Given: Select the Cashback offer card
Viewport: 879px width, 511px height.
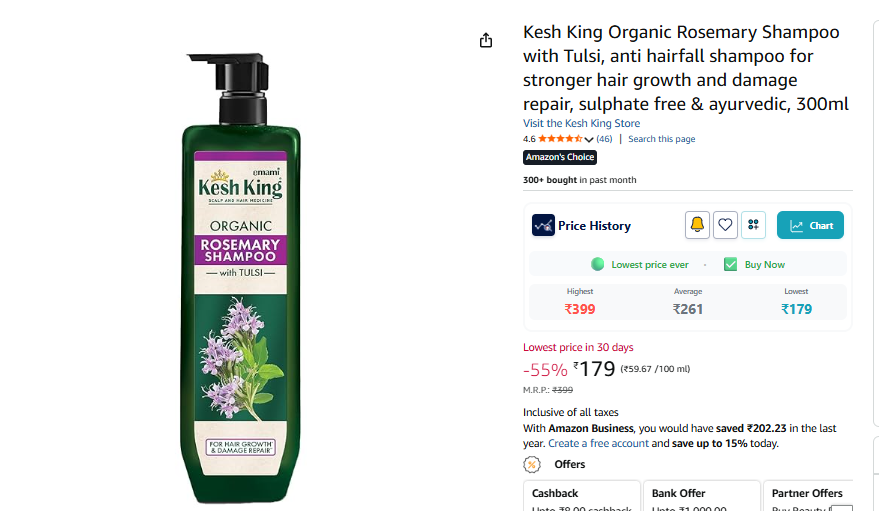Looking at the screenshot, I should coord(581,496).
